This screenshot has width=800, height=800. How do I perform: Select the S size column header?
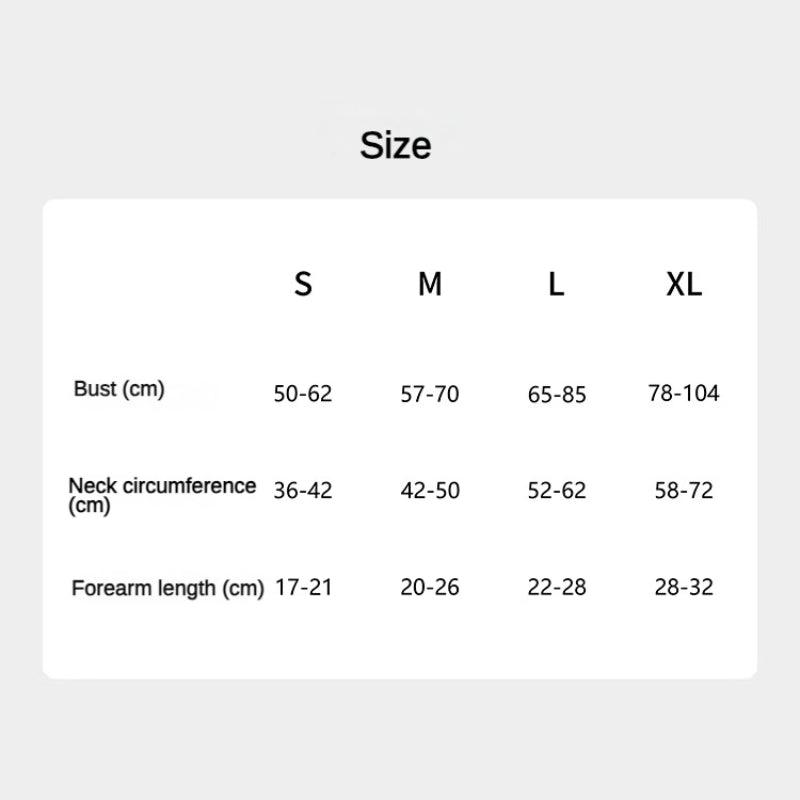[x=303, y=285]
